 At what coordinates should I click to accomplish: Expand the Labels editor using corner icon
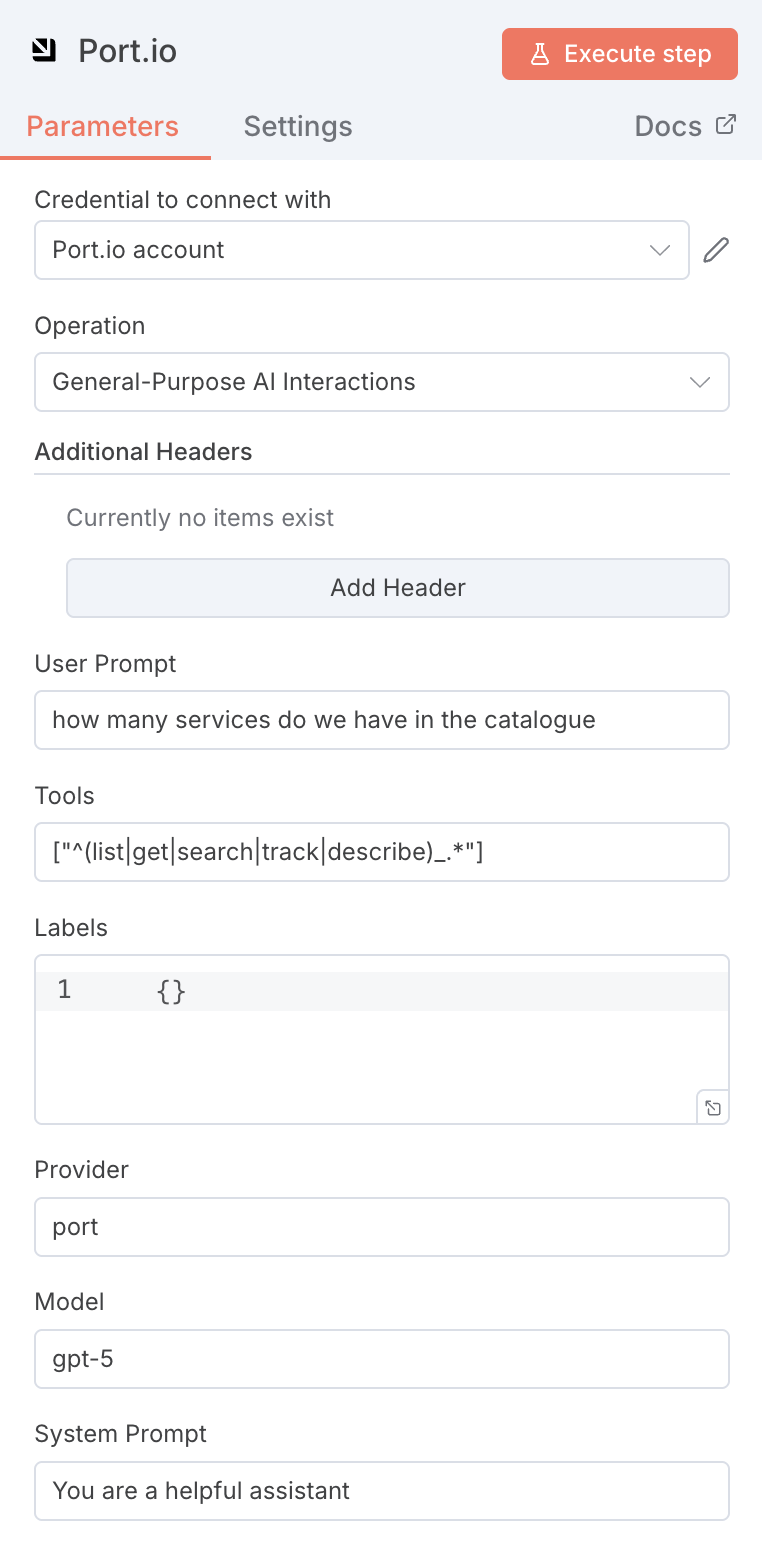(x=713, y=1108)
